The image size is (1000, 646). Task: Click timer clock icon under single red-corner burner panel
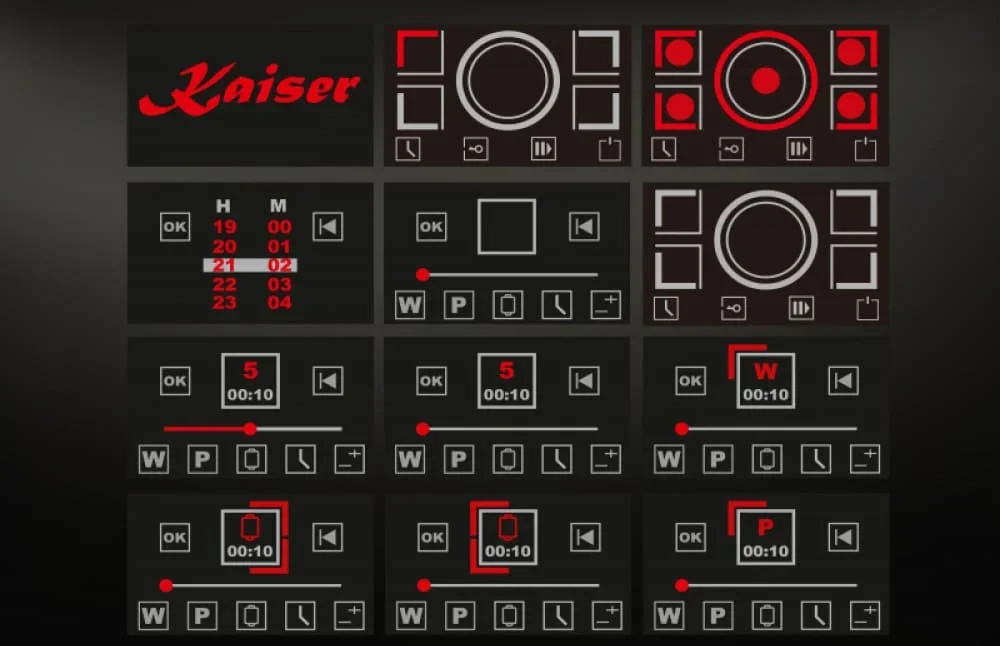point(409,149)
